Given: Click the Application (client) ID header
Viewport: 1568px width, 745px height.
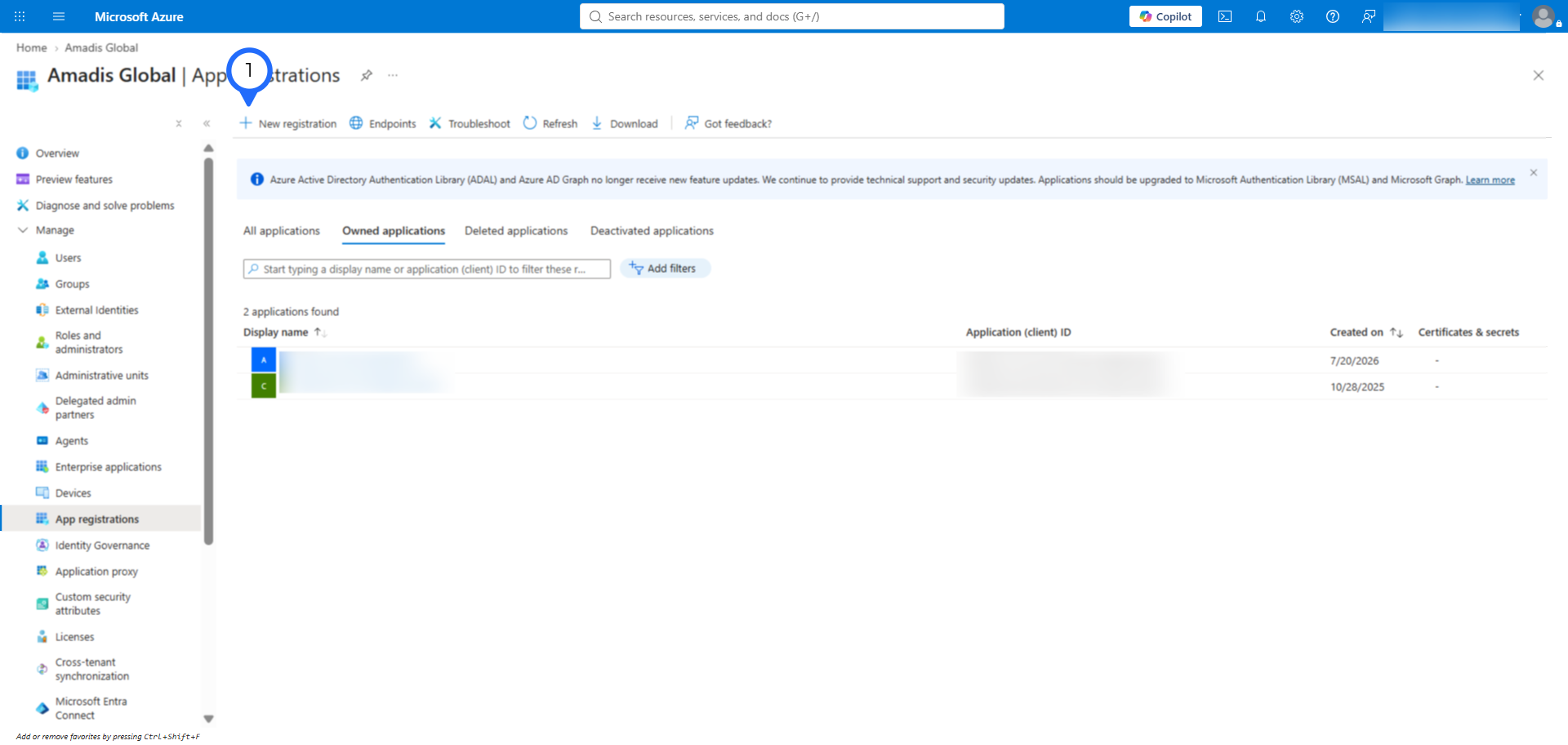Looking at the screenshot, I should tap(1018, 332).
